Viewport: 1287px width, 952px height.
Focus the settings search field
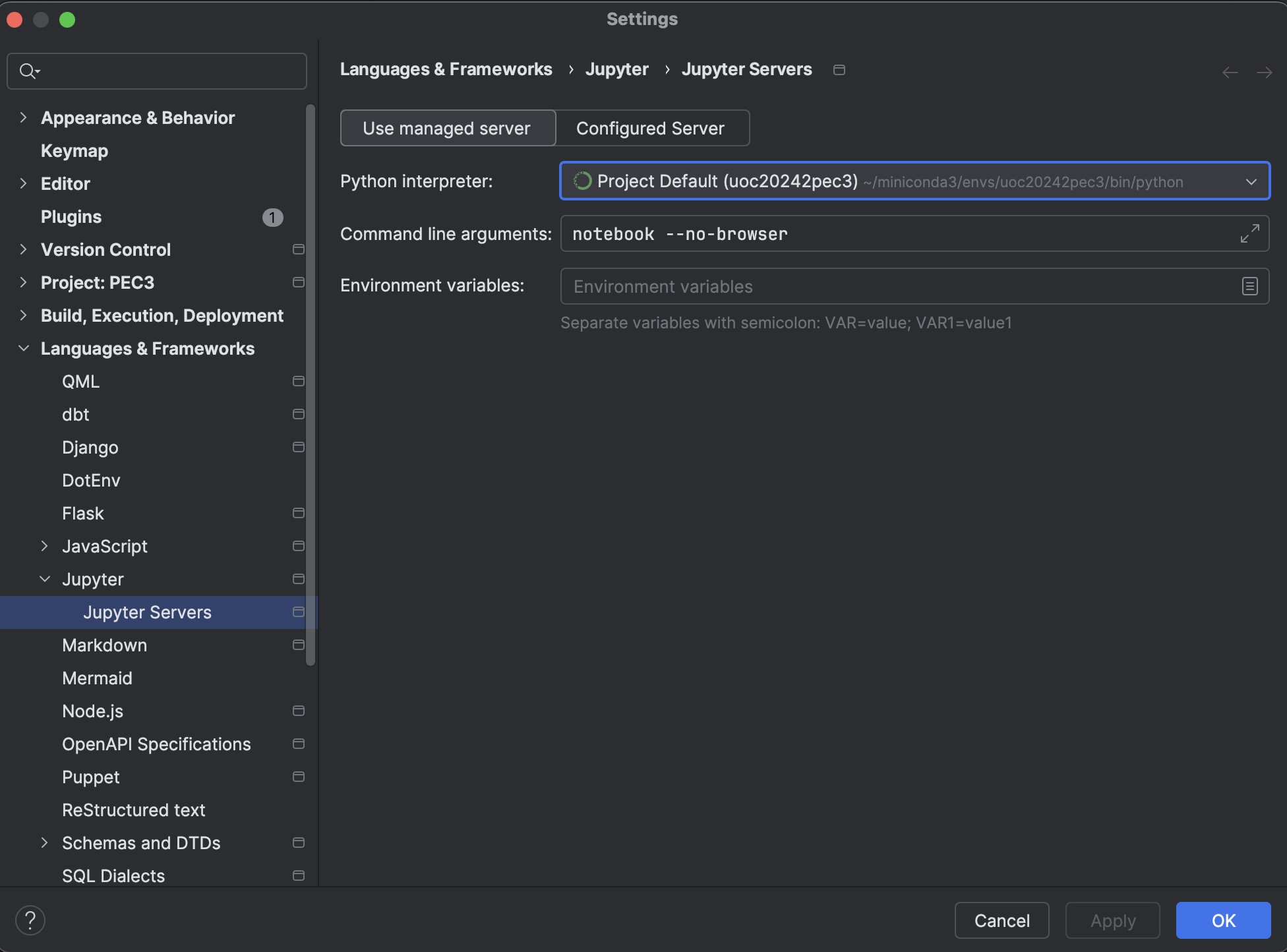coord(157,71)
